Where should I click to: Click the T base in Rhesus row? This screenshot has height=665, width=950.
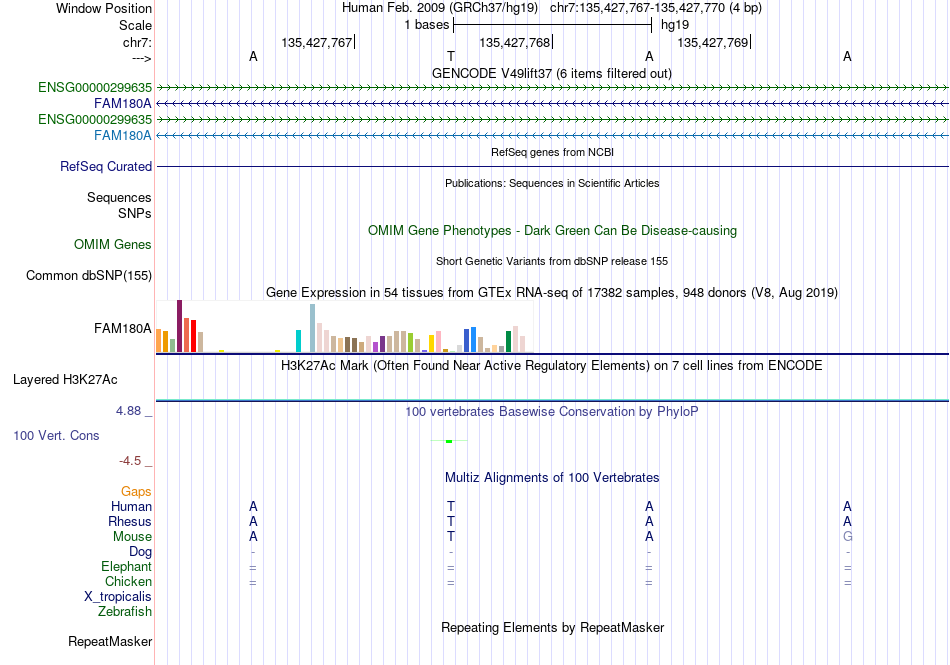[x=451, y=521]
